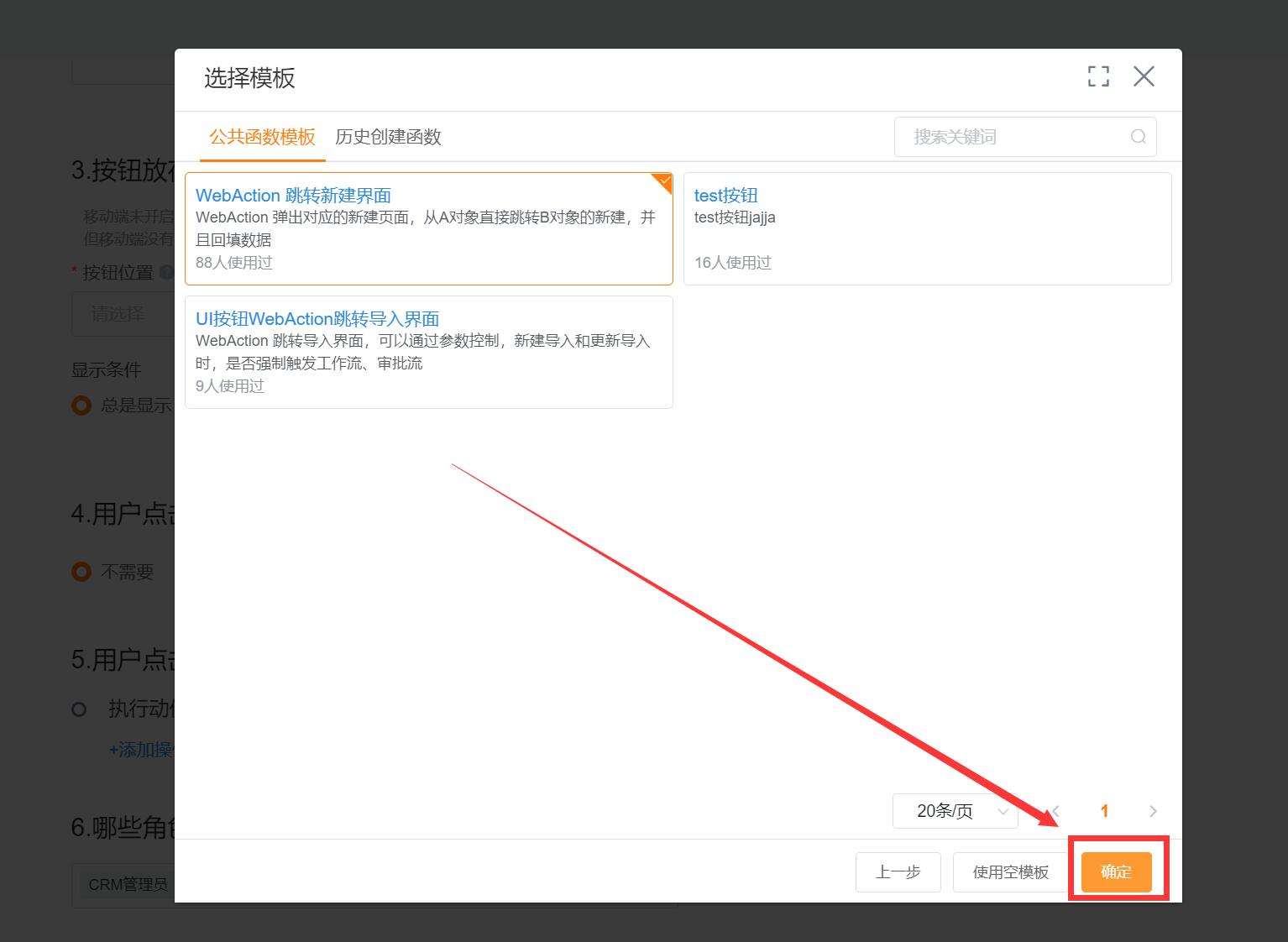The width and height of the screenshot is (1288, 942).
Task: Select the 总是显示 radio option in background
Action: pyautogui.click(x=81, y=406)
